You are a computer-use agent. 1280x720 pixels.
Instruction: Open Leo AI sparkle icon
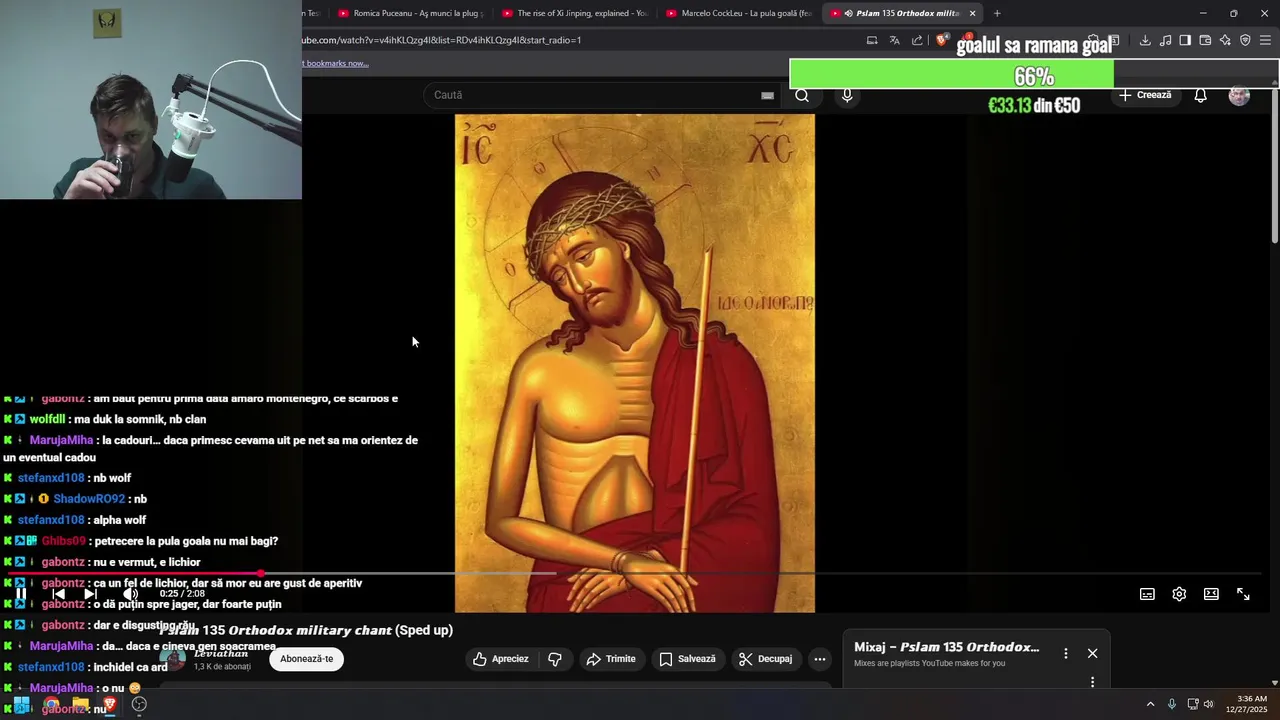[1225, 40]
